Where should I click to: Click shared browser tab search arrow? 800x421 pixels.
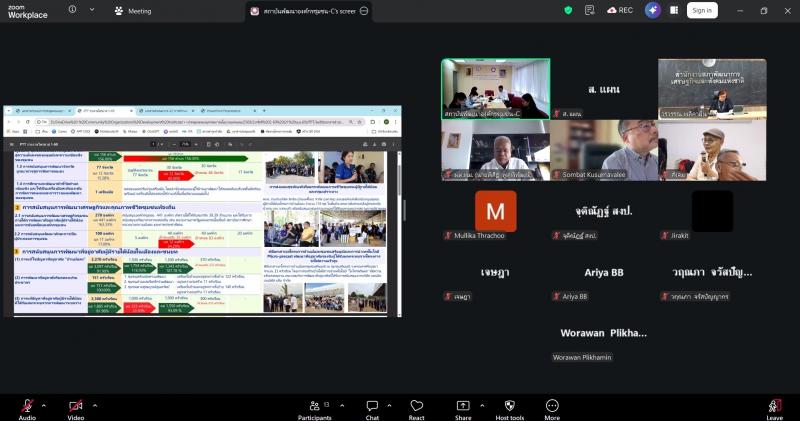pyautogui.click(x=9, y=111)
